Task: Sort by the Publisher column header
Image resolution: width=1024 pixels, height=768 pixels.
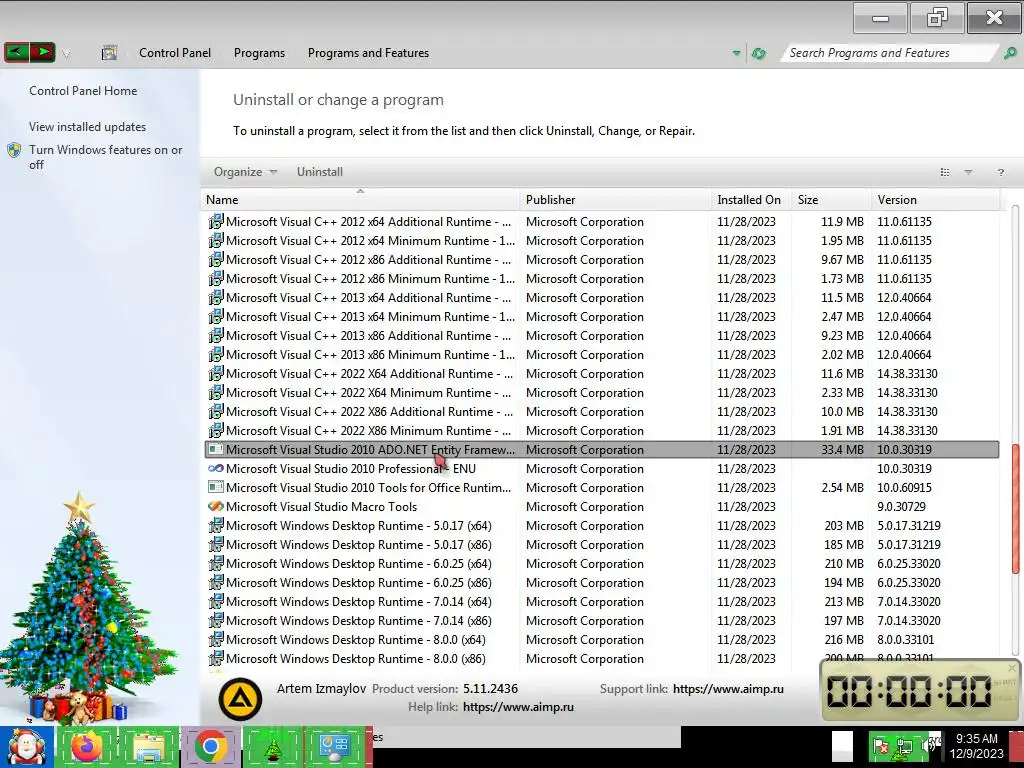Action: click(x=615, y=200)
